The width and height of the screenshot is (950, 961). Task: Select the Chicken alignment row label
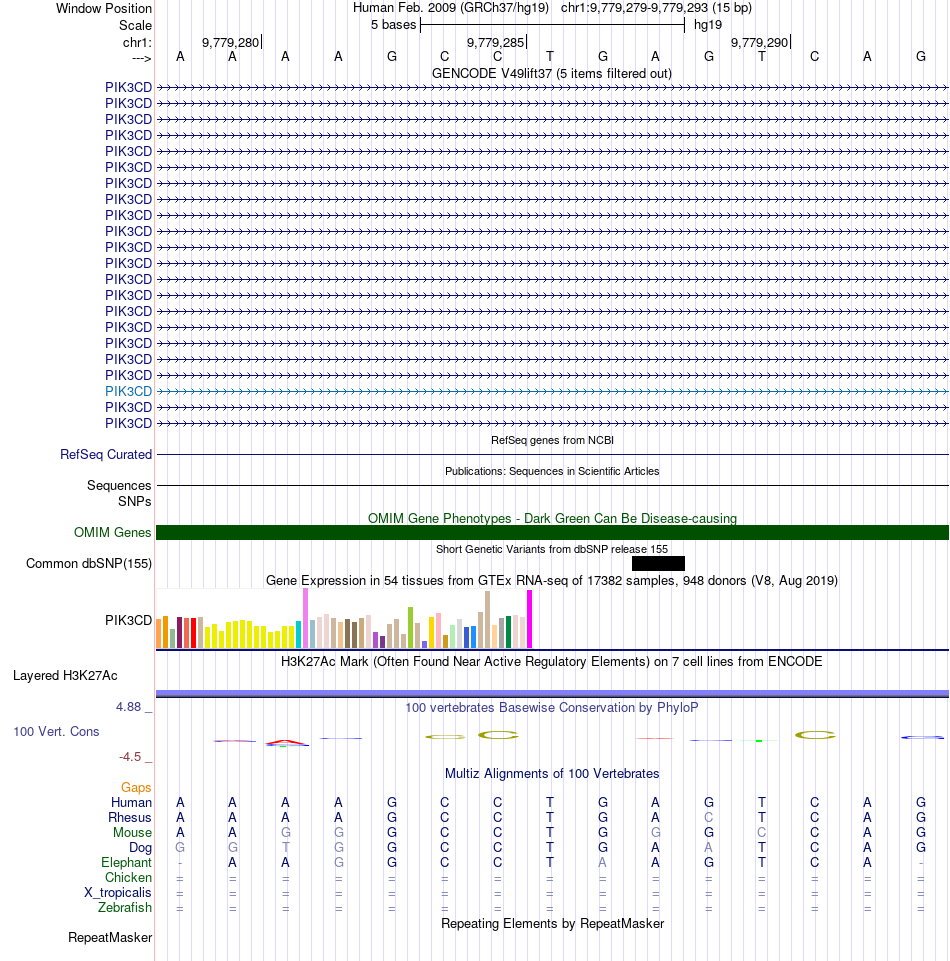pyautogui.click(x=128, y=878)
